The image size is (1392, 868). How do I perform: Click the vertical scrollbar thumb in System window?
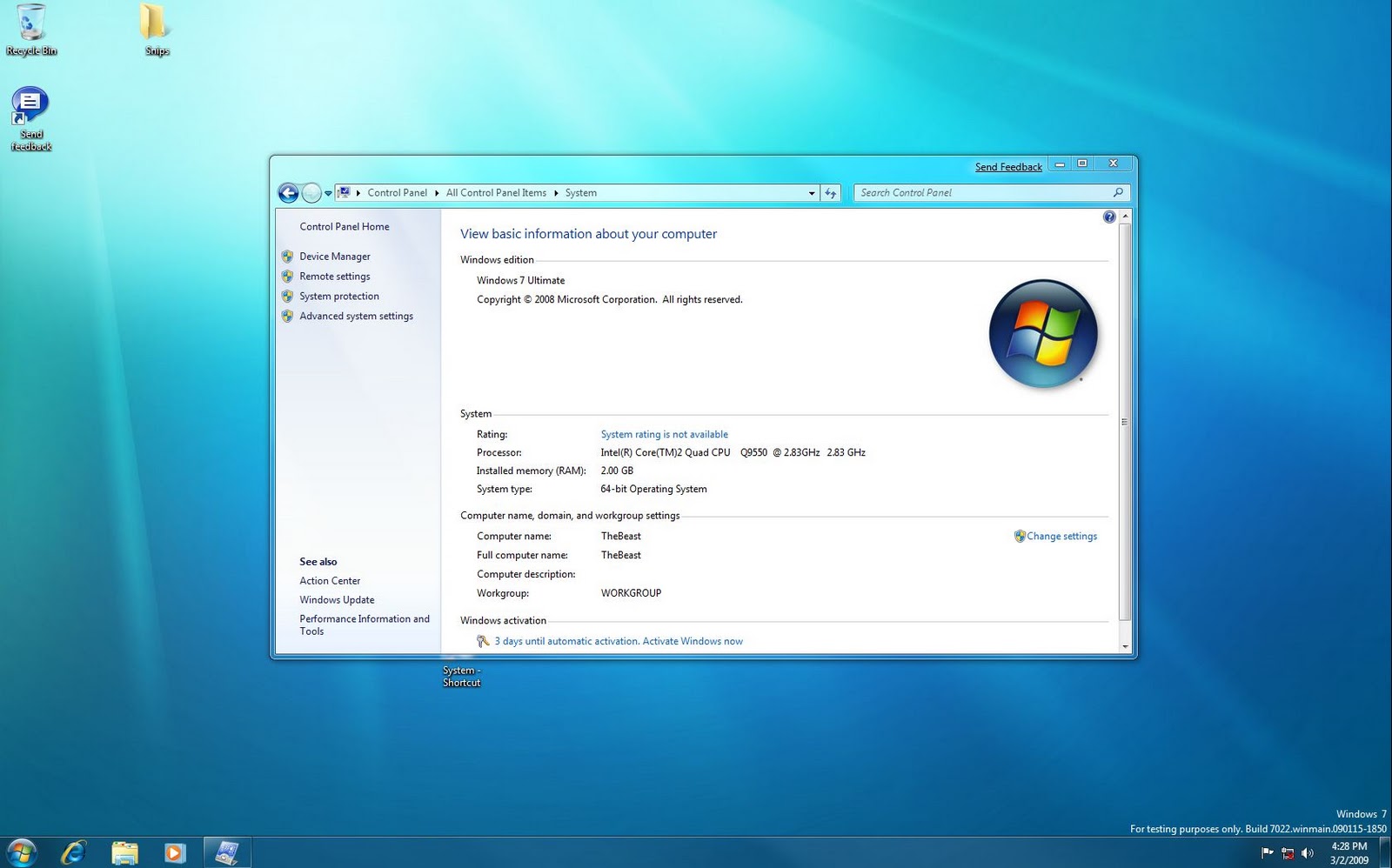1124,422
